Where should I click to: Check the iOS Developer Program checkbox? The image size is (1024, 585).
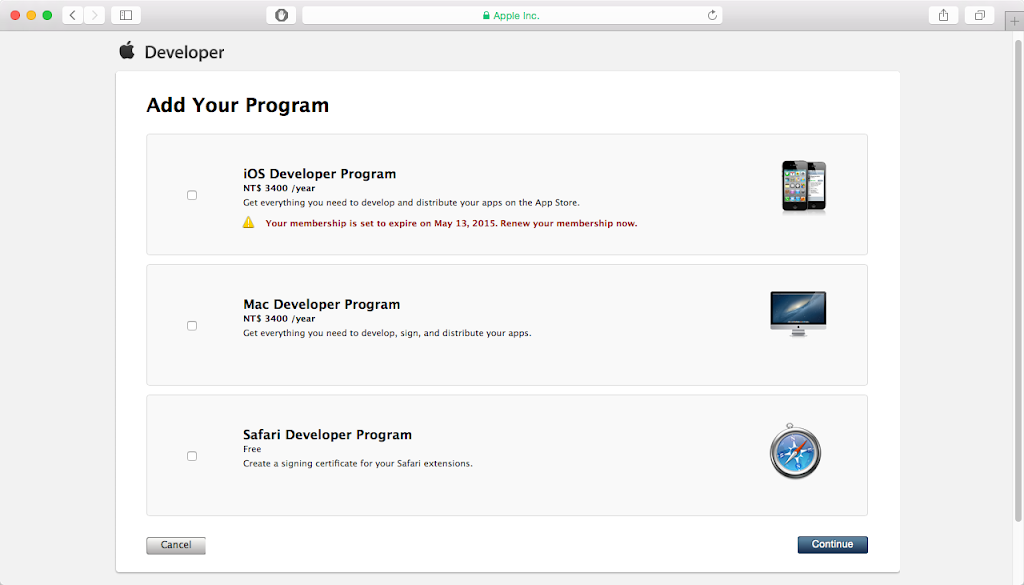pyautogui.click(x=192, y=195)
